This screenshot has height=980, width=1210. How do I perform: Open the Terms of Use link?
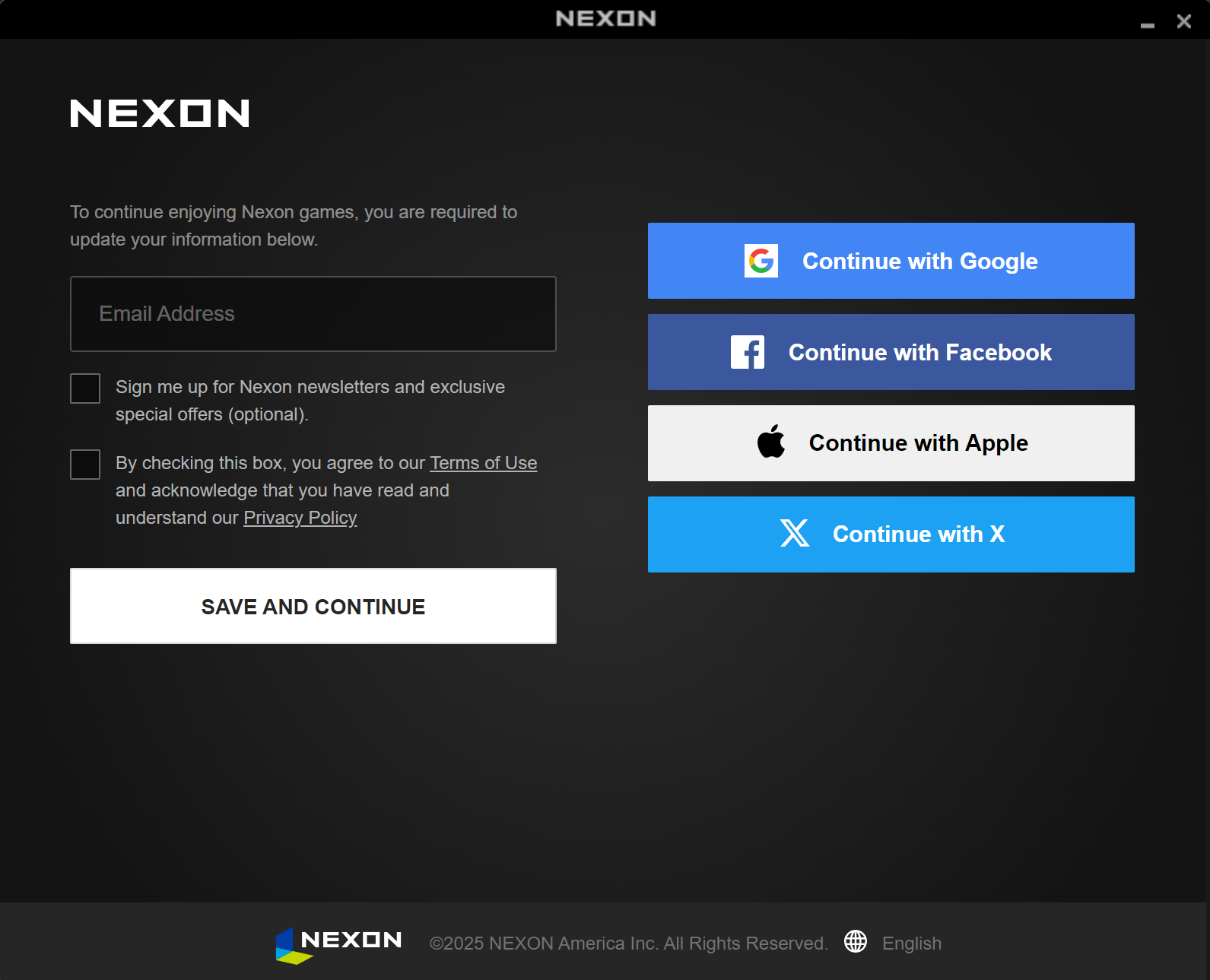pyautogui.click(x=483, y=463)
